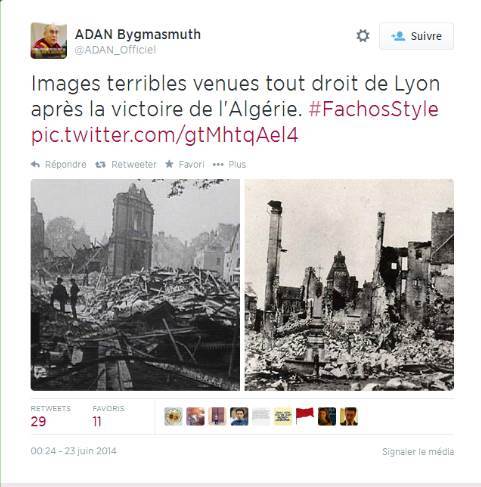This screenshot has width=481, height=487.
Task: Open the right photo of destroyed buildings
Action: pos(349,285)
